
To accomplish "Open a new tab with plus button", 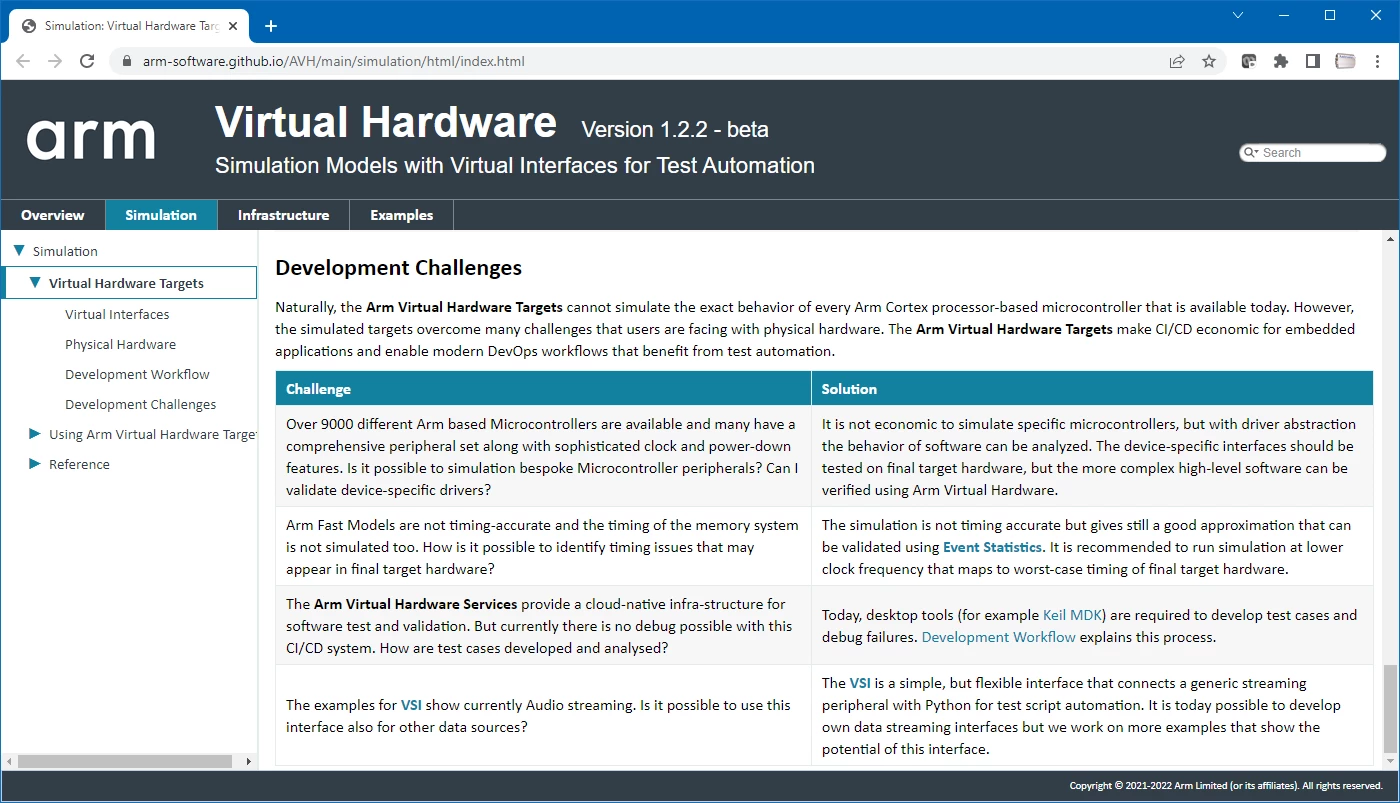I will (x=270, y=26).
